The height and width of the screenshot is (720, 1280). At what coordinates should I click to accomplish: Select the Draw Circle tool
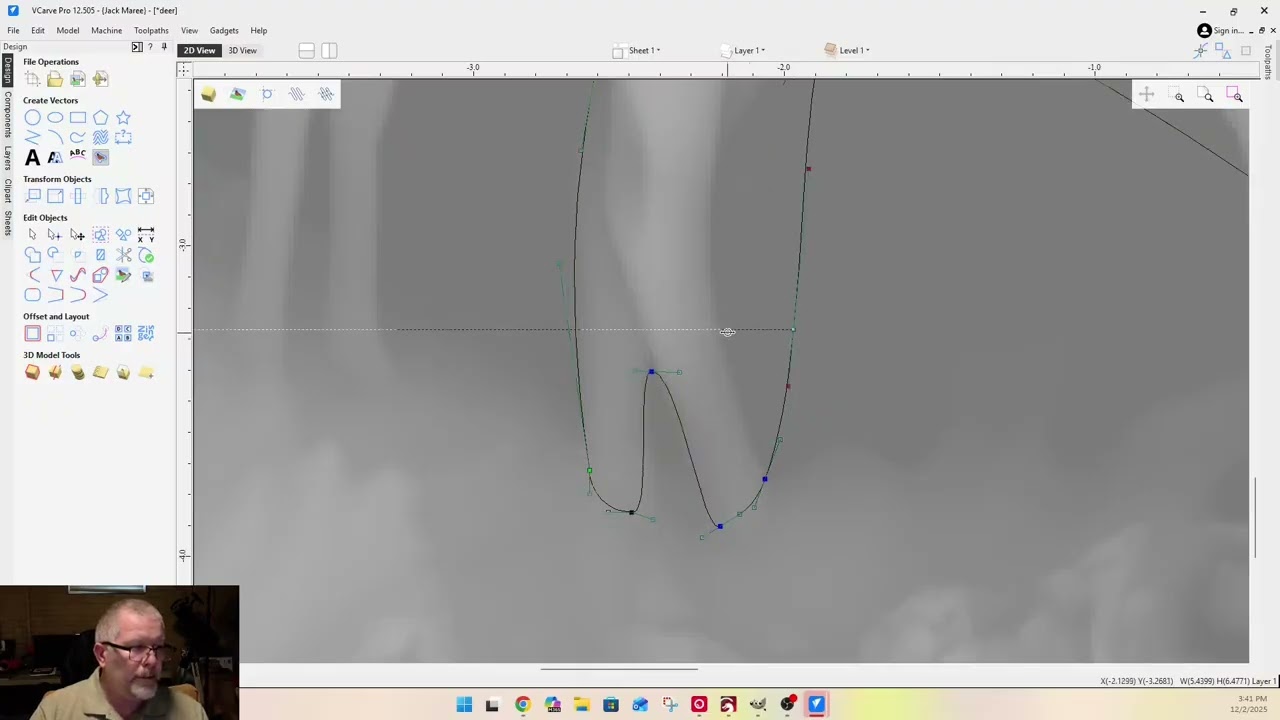(x=32, y=118)
